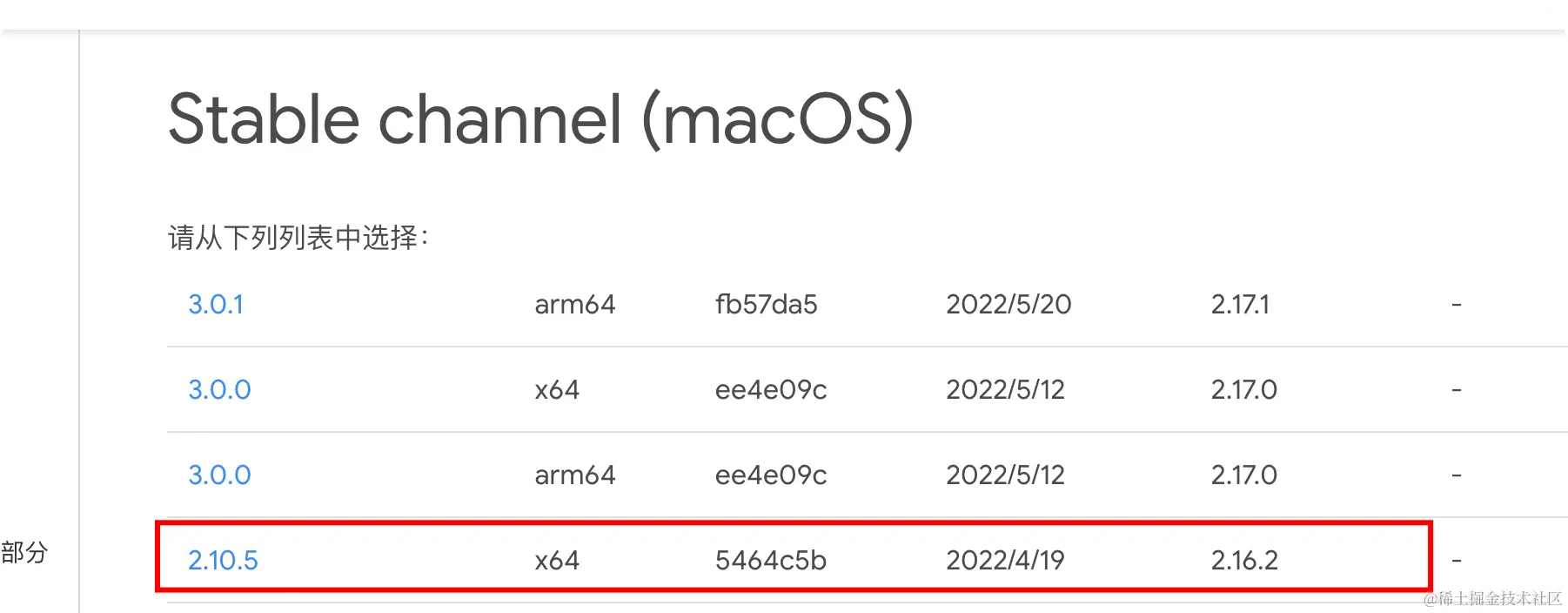The image size is (1568, 613).
Task: Click the ee4e09c hash in the x64 3.0.0 row
Action: (x=771, y=390)
